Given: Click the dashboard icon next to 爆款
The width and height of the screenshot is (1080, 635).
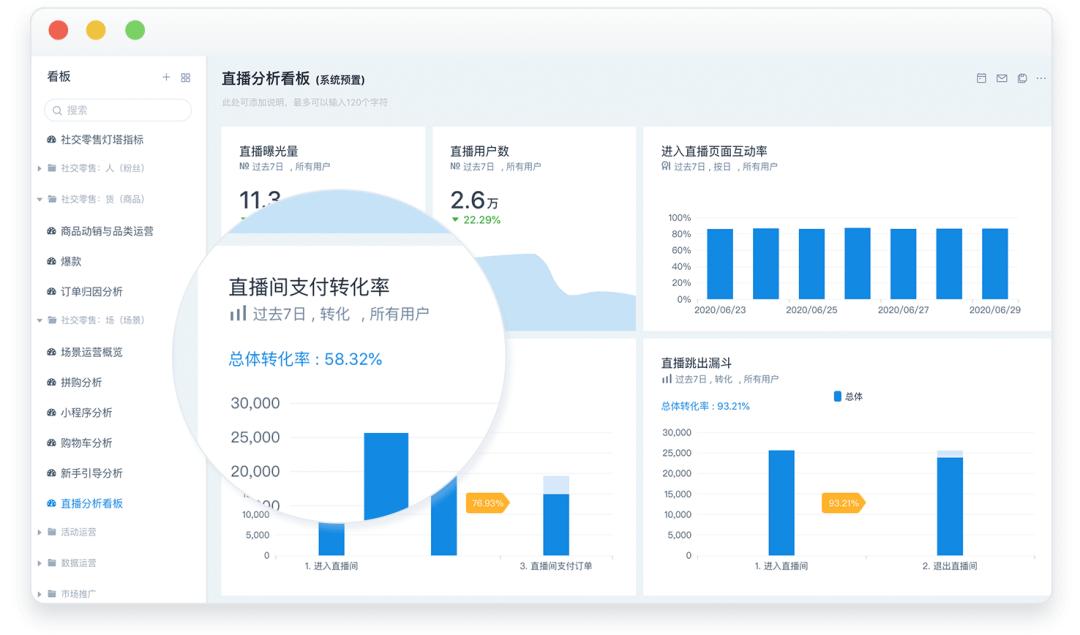Looking at the screenshot, I should pos(51,261).
